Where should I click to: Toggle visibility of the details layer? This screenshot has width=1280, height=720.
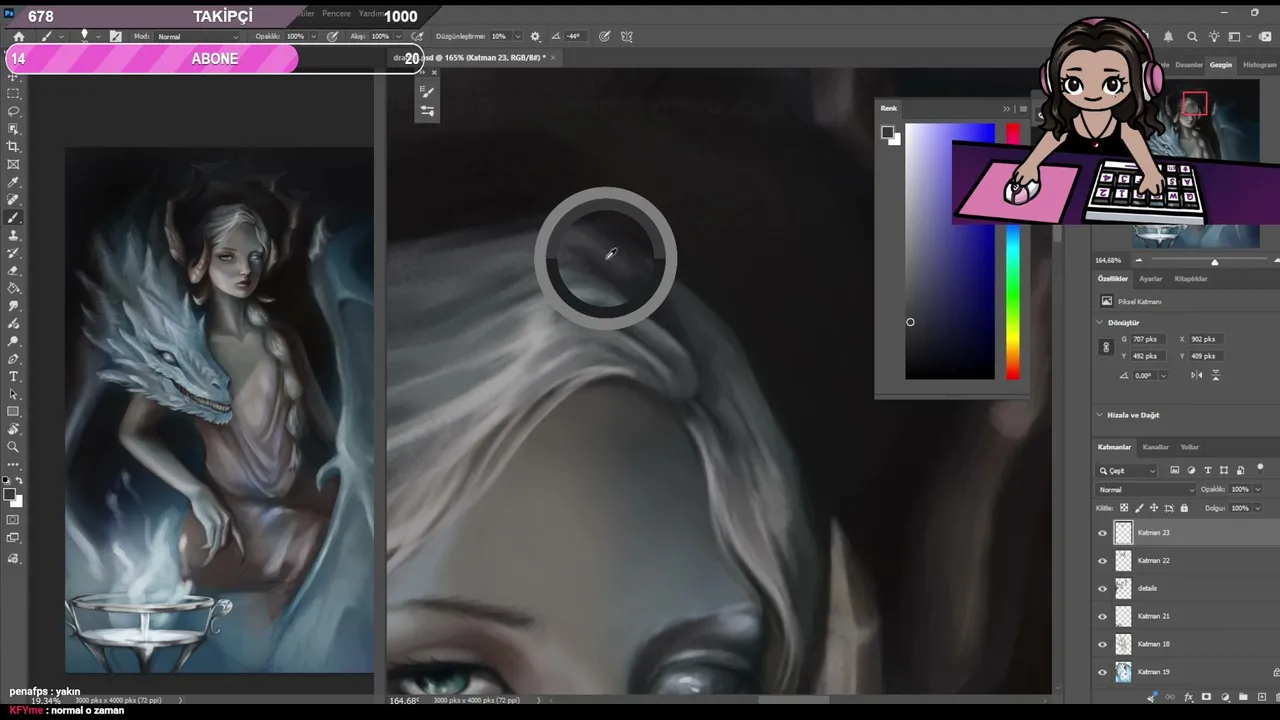1103,589
